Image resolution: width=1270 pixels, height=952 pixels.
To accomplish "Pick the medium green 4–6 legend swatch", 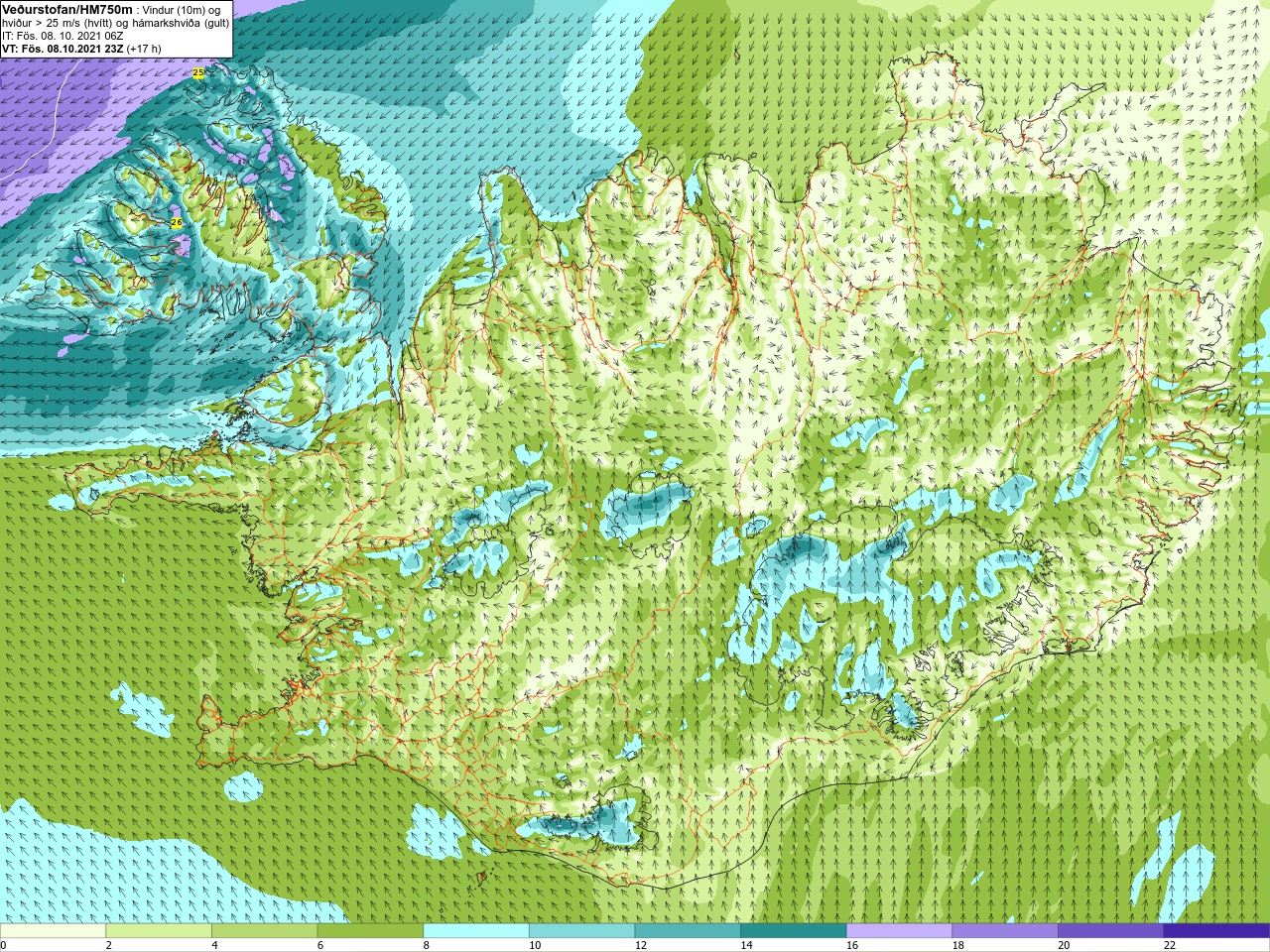I will pos(264,931).
